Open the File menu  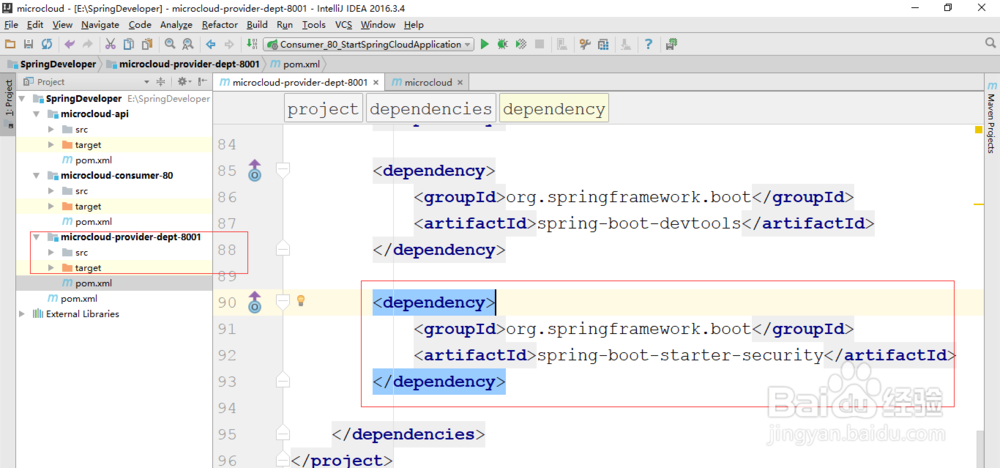tap(11, 25)
